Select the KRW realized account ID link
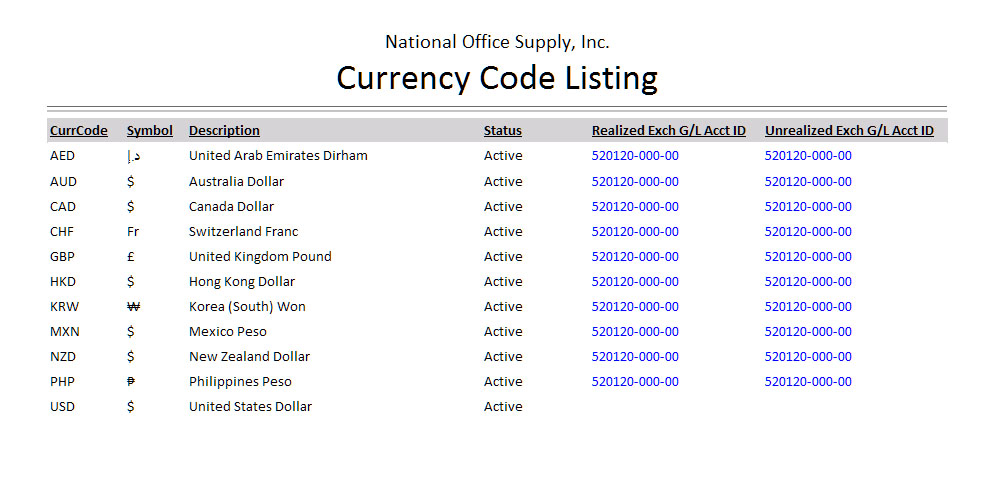986x492 pixels. (635, 307)
